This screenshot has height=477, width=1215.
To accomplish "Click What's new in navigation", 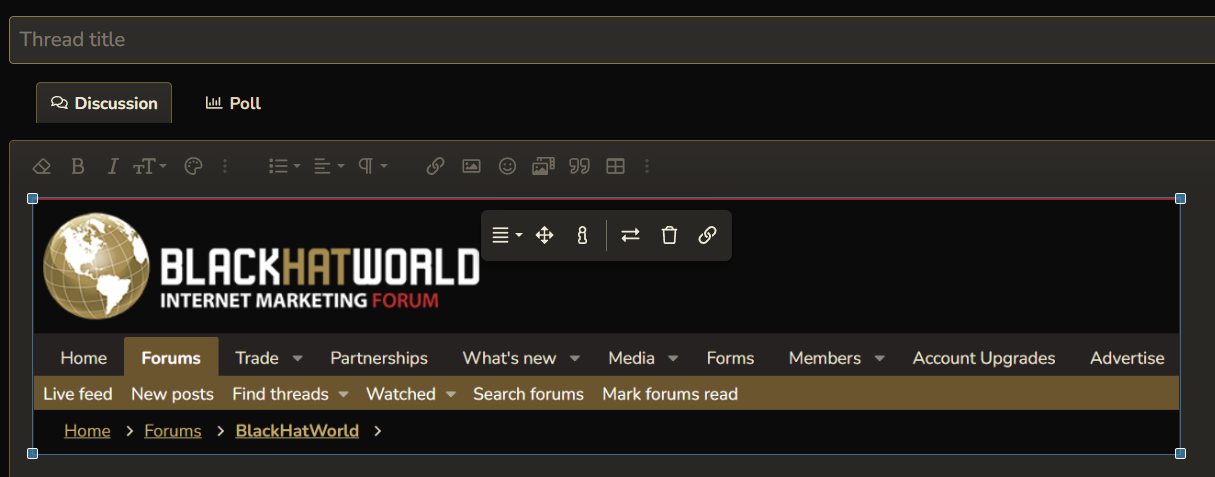I will (x=509, y=358).
